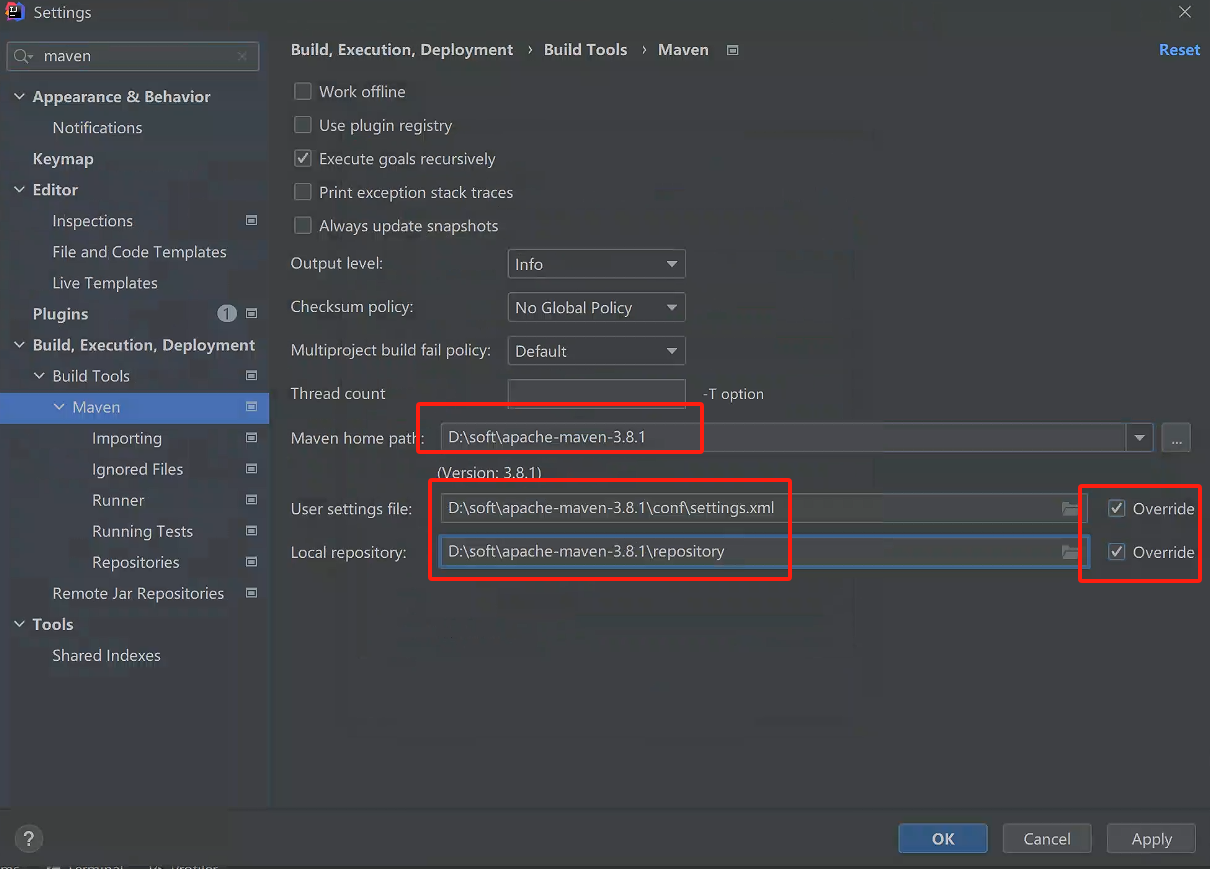
Task: Click project settings icon beside Running Tests
Action: coord(251,531)
